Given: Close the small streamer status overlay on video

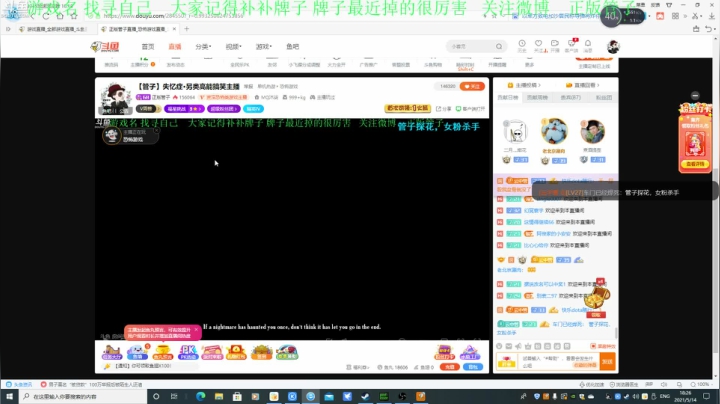Looking at the screenshot, I should pos(156,130).
